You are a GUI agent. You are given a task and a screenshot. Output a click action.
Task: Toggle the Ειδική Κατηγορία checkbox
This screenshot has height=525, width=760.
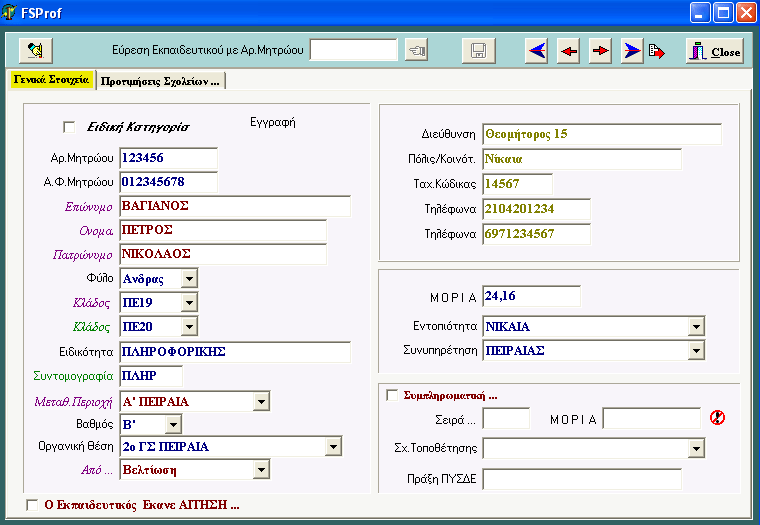click(x=69, y=127)
